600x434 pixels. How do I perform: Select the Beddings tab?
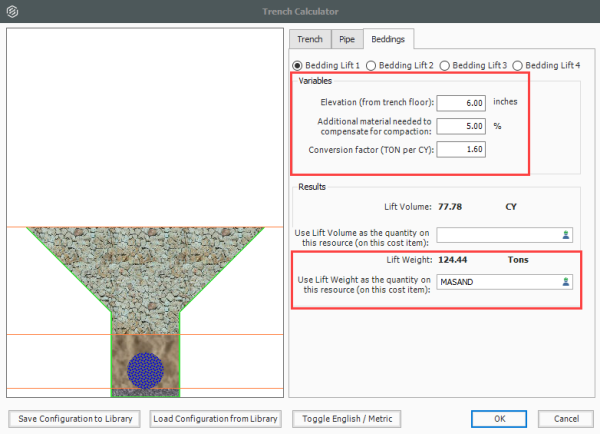pyautogui.click(x=388, y=39)
